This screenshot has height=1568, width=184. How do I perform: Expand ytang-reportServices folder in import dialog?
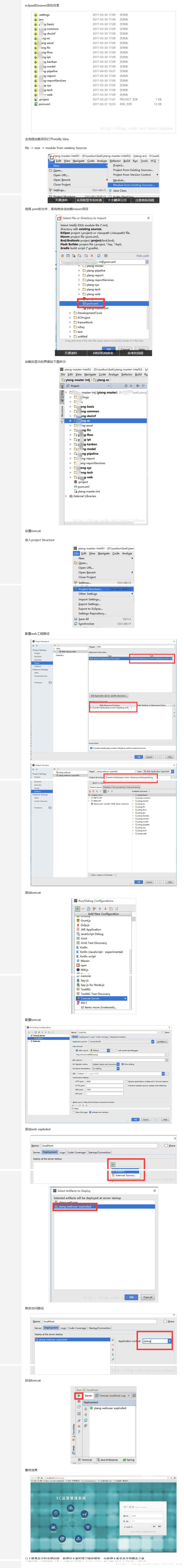pyautogui.click(x=79, y=280)
